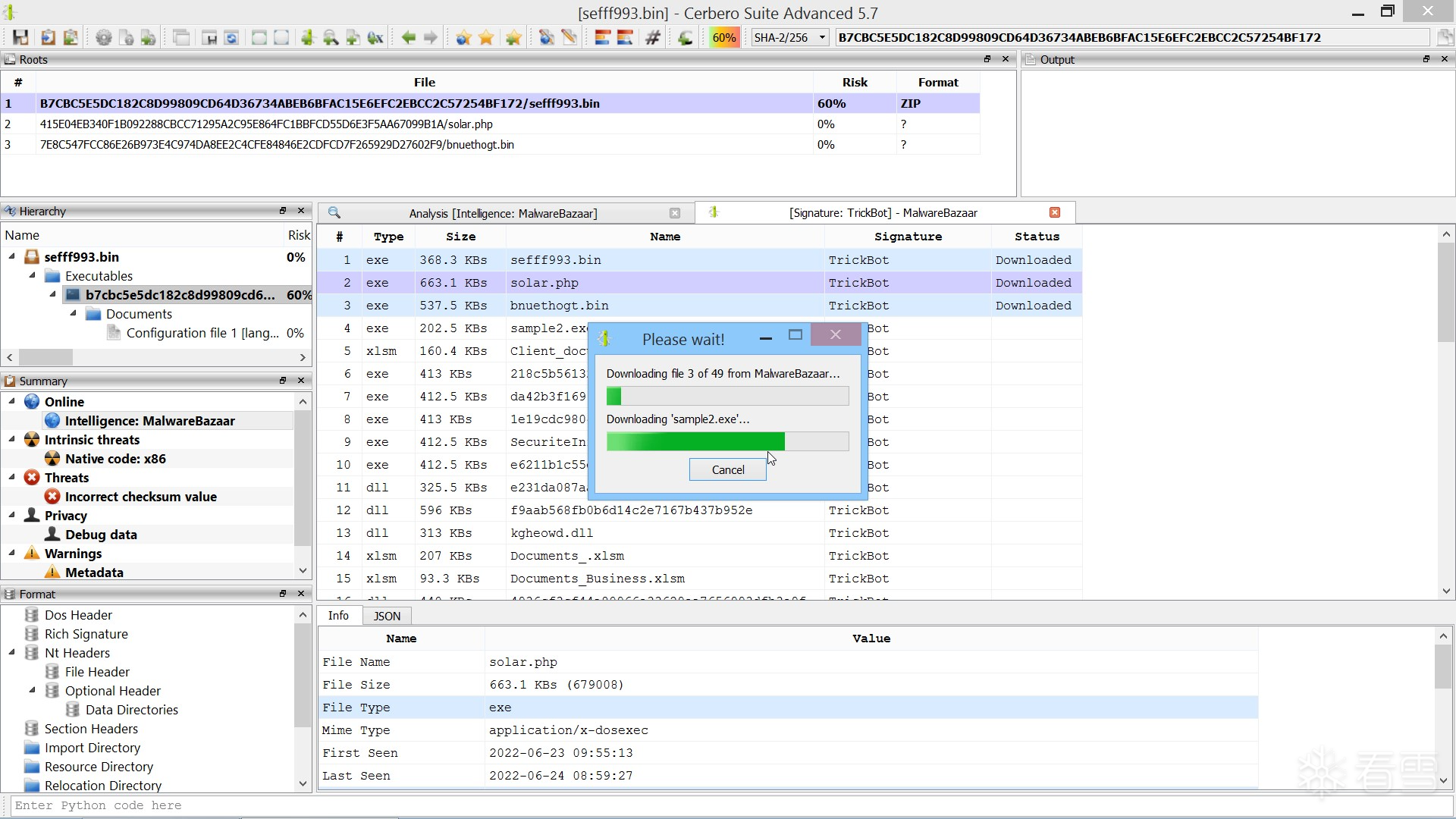
Task: Open the JSON tab
Action: point(387,617)
